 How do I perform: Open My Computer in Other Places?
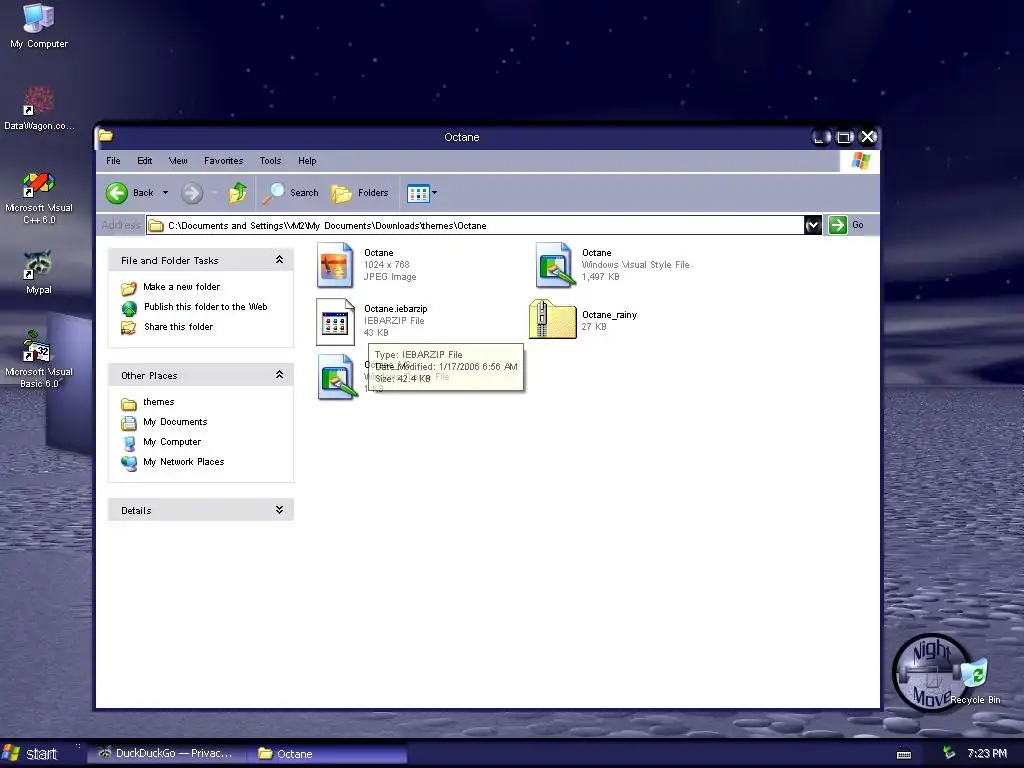coord(172,441)
